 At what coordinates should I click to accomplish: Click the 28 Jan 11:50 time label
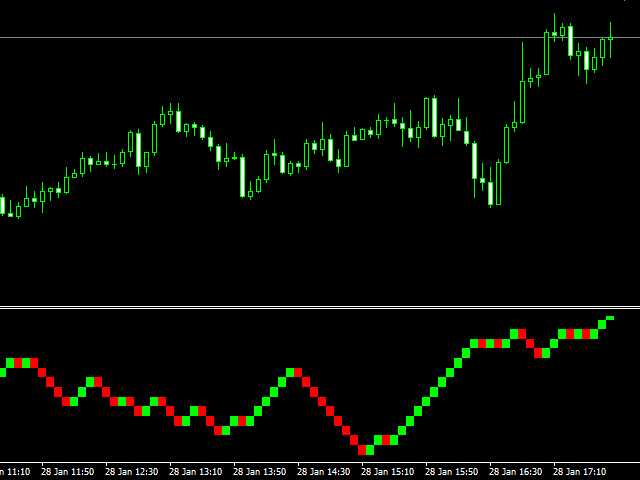(68, 471)
